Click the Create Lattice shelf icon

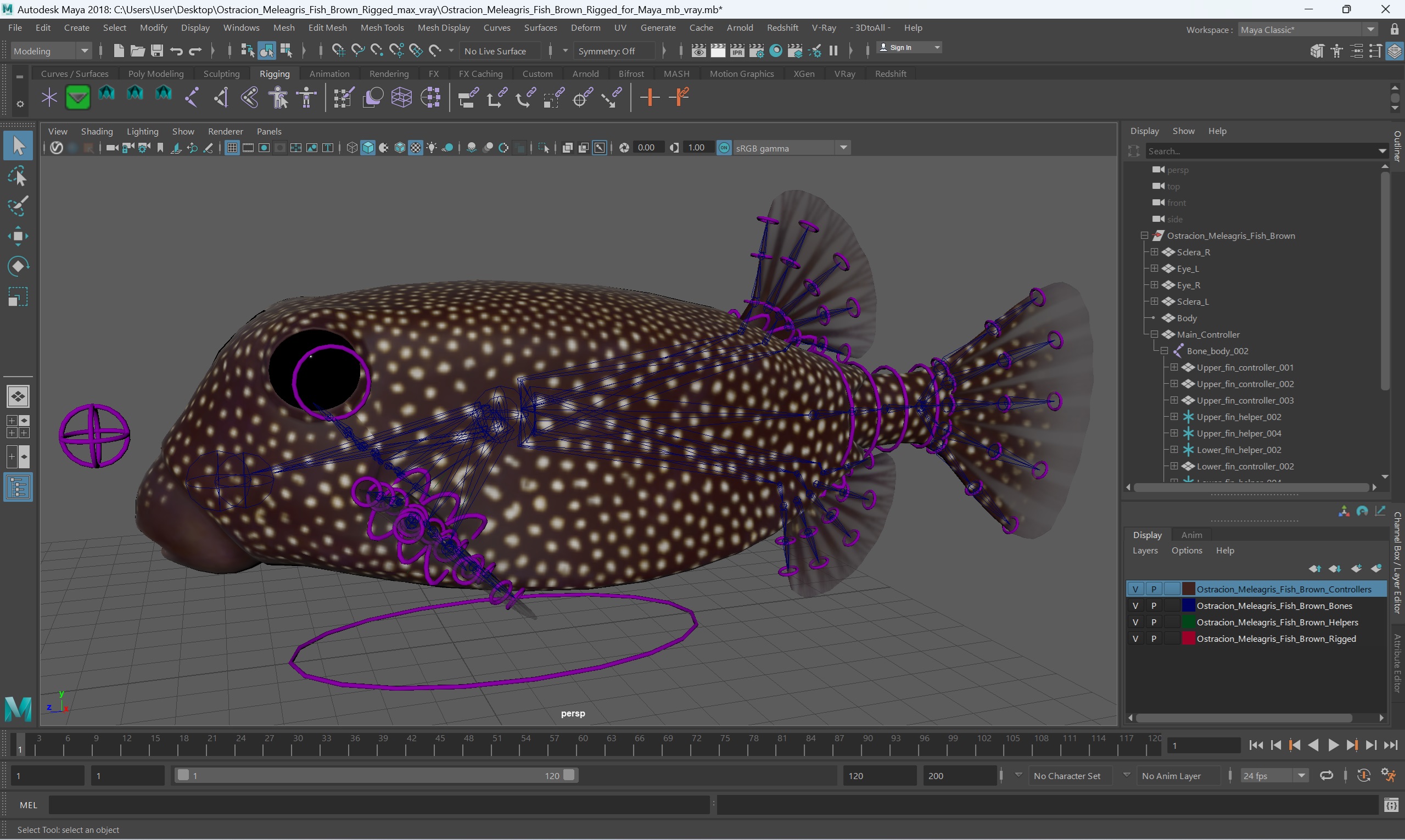click(x=401, y=97)
